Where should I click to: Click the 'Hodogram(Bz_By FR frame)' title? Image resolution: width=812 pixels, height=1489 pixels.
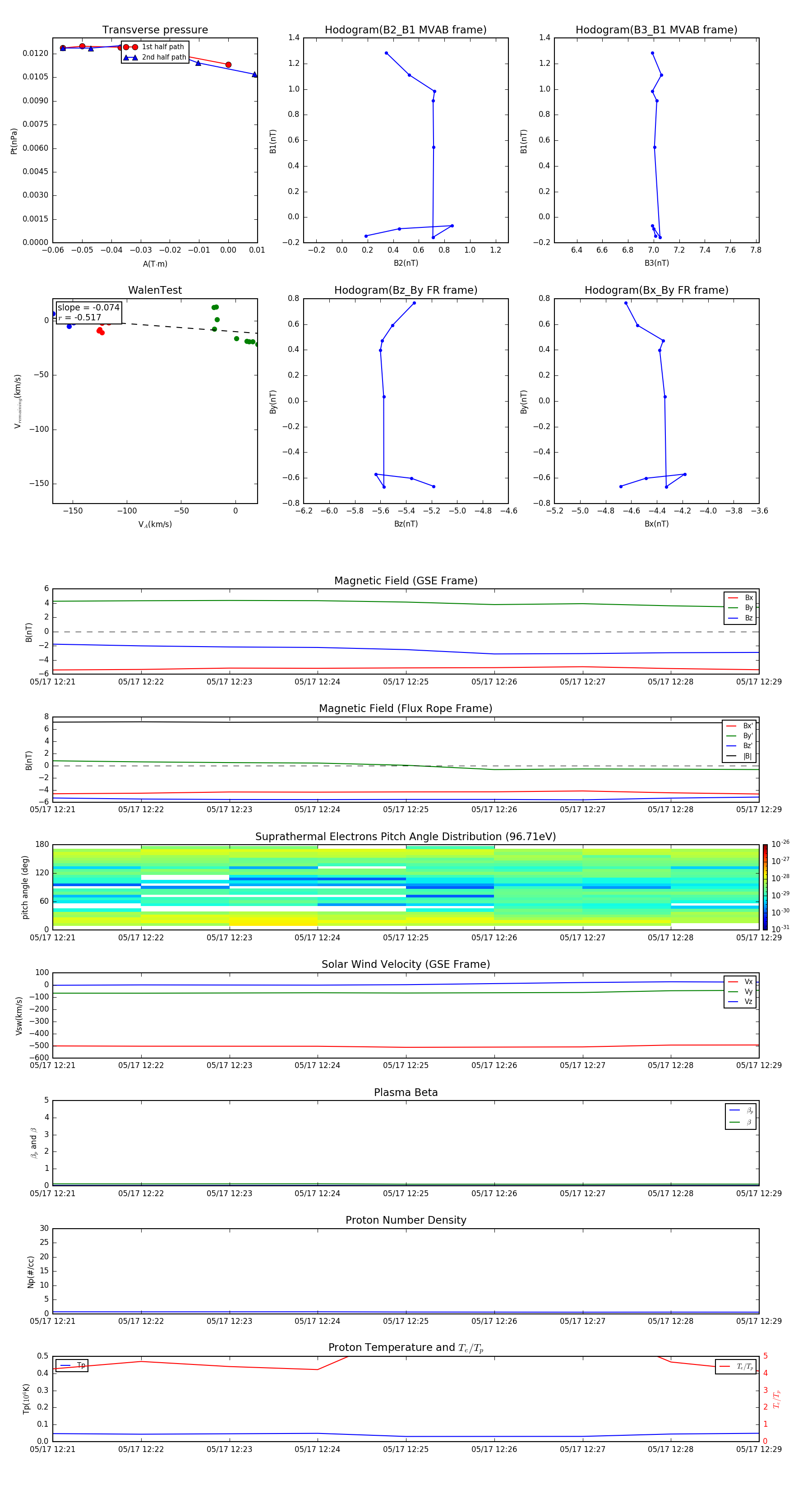pyautogui.click(x=406, y=290)
